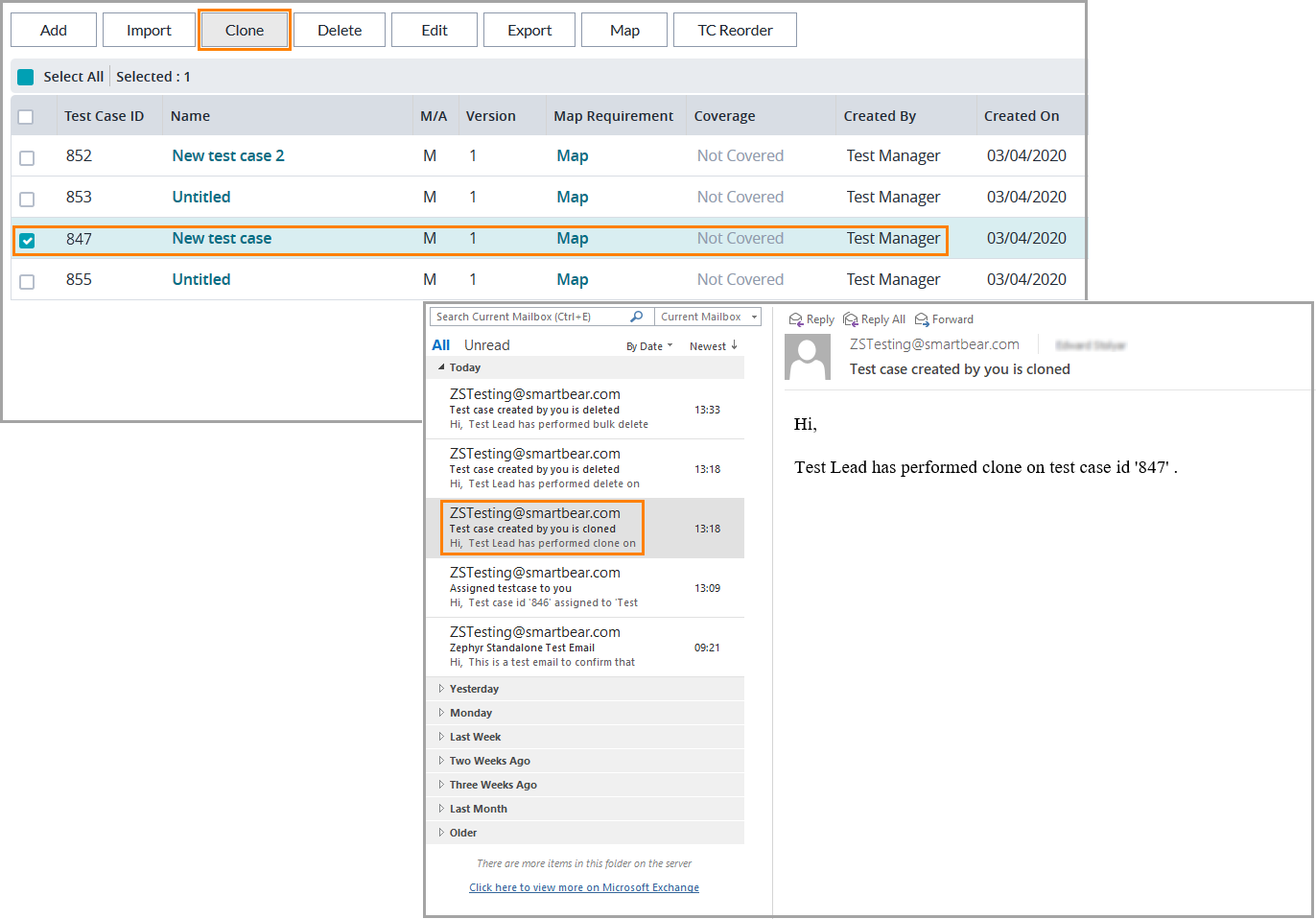Viewport: 1316px width, 919px height.
Task: Open test case 'New test case 2'
Action: [x=228, y=155]
